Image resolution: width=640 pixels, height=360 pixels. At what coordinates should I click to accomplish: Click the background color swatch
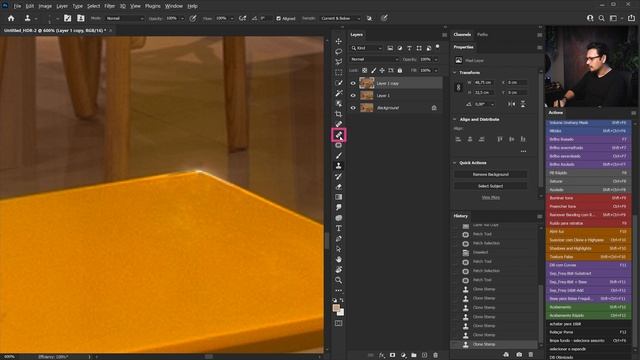point(341,313)
